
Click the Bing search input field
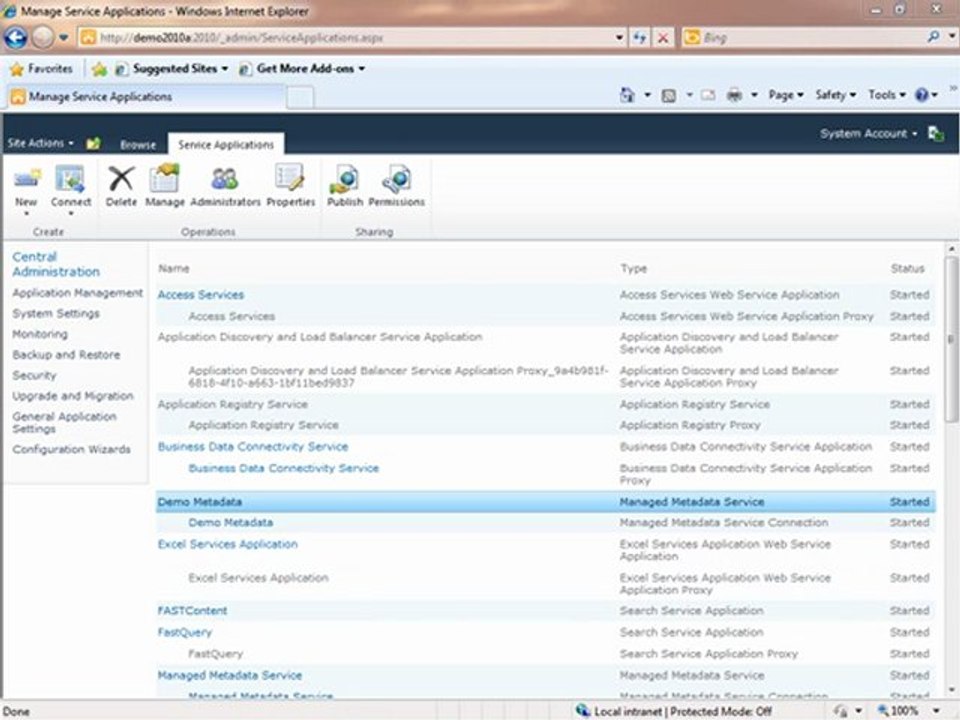tap(812, 38)
